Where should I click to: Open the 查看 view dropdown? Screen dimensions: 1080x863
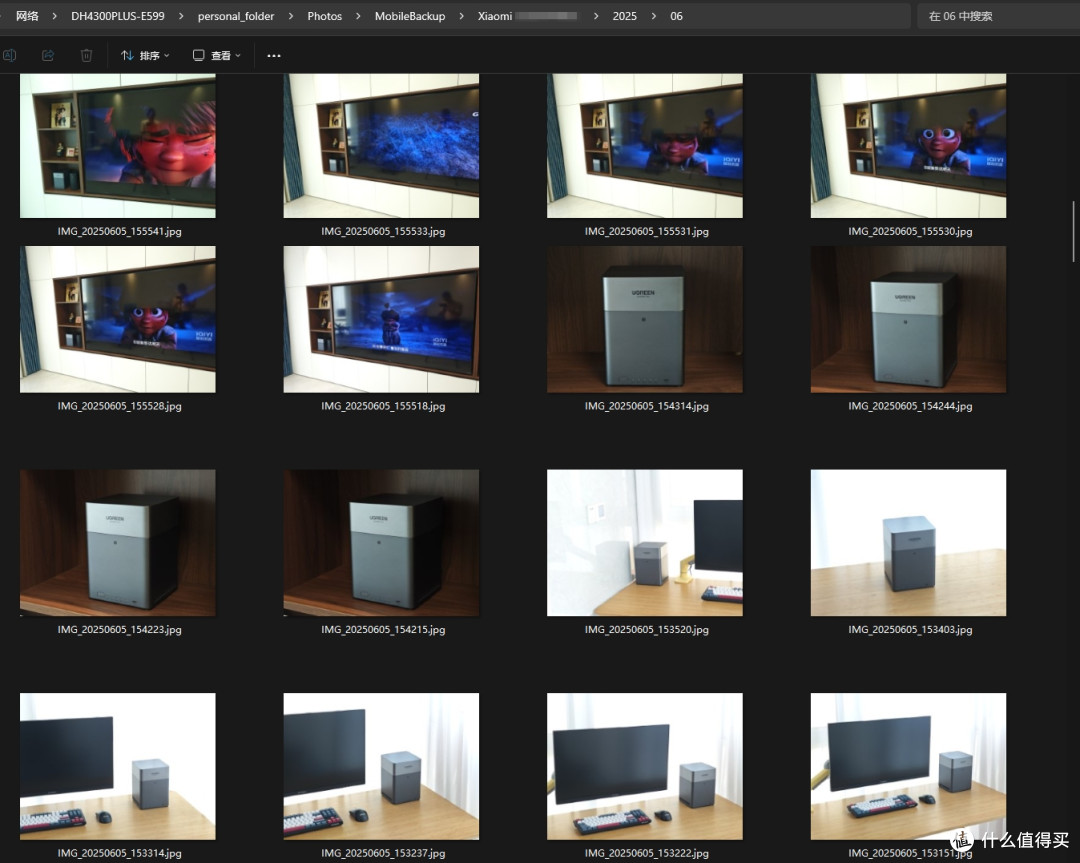(x=216, y=55)
